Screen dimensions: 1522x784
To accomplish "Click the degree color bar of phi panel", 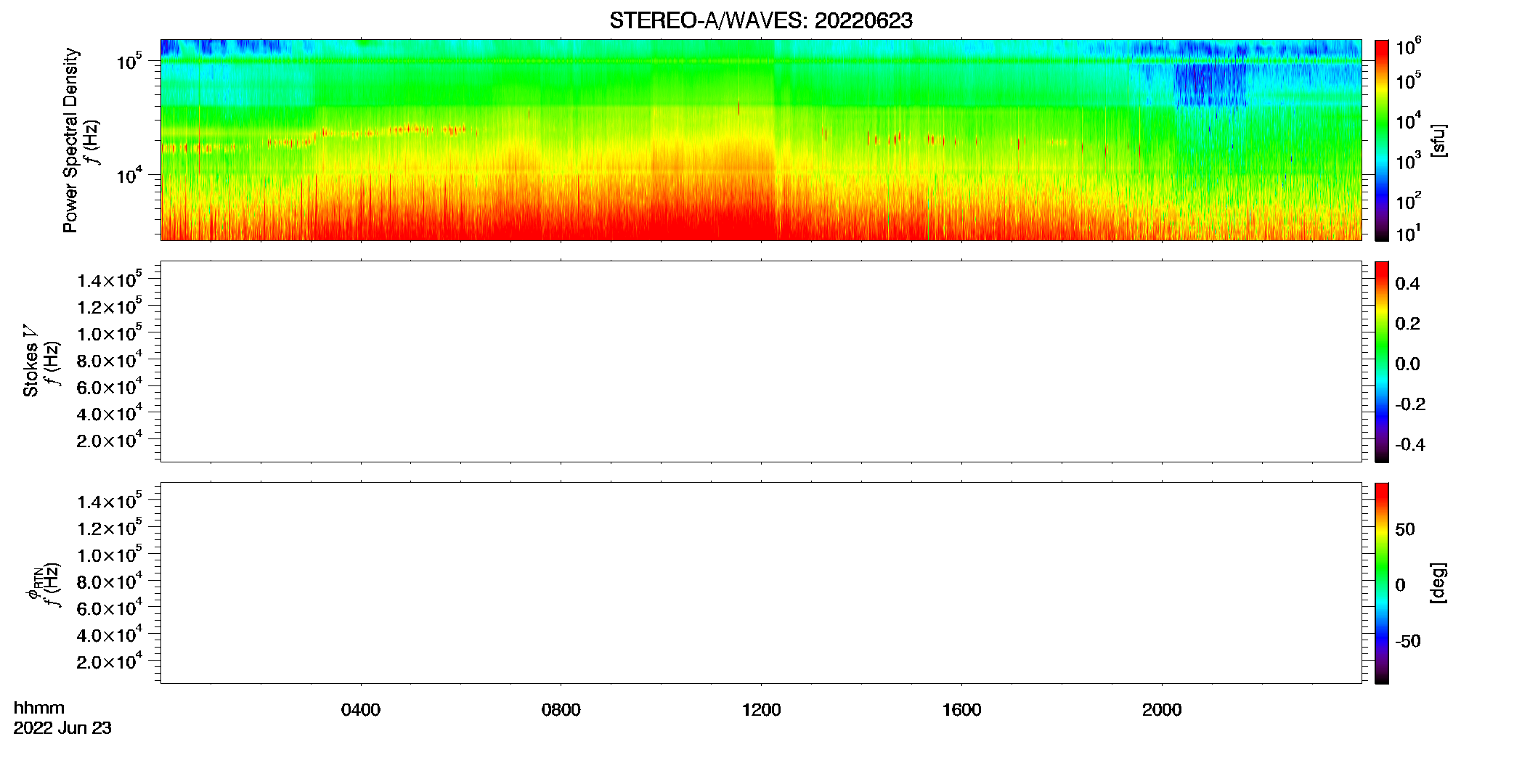I will click(1381, 583).
